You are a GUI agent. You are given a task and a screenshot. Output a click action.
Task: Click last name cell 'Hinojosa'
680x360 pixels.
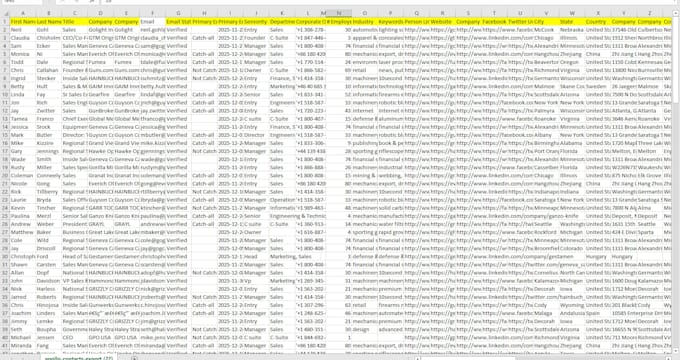click(49, 305)
